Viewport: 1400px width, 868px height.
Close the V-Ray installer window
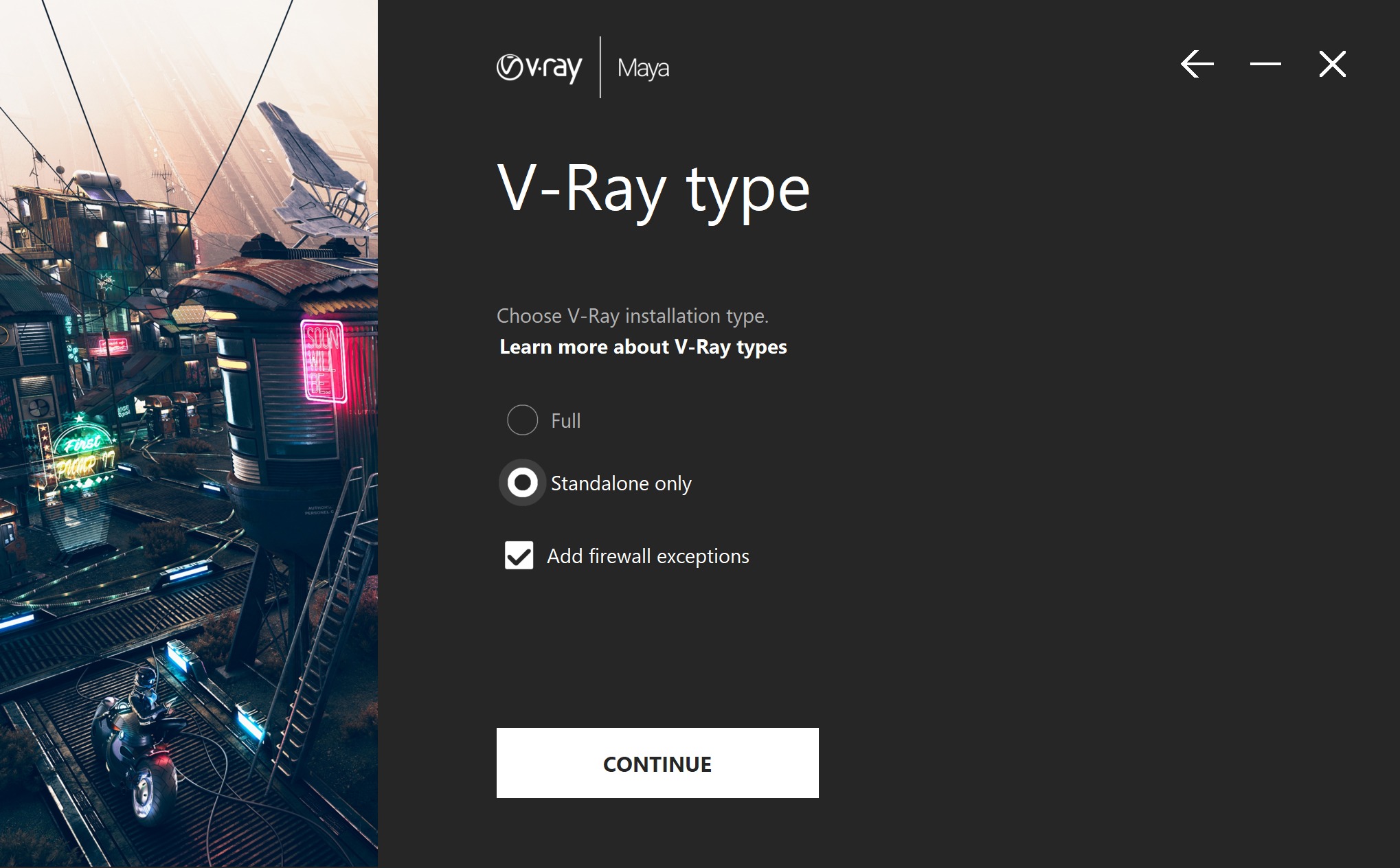[x=1333, y=64]
